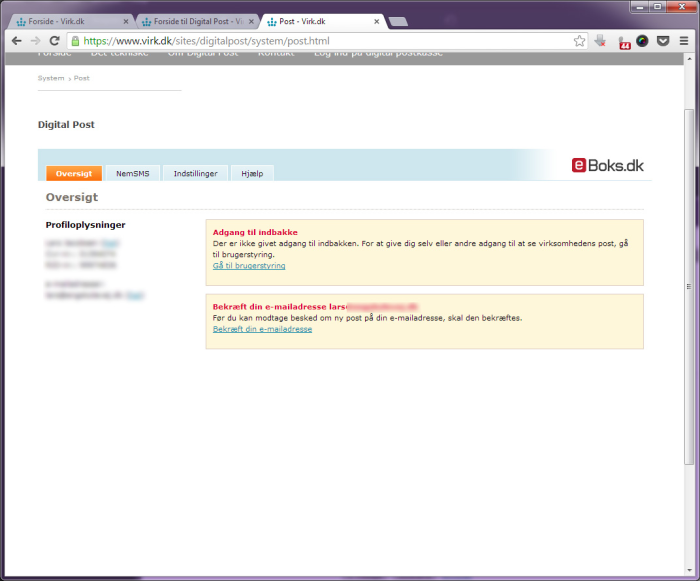Open the red badge extension icon
The image size is (700, 581).
pos(624,42)
